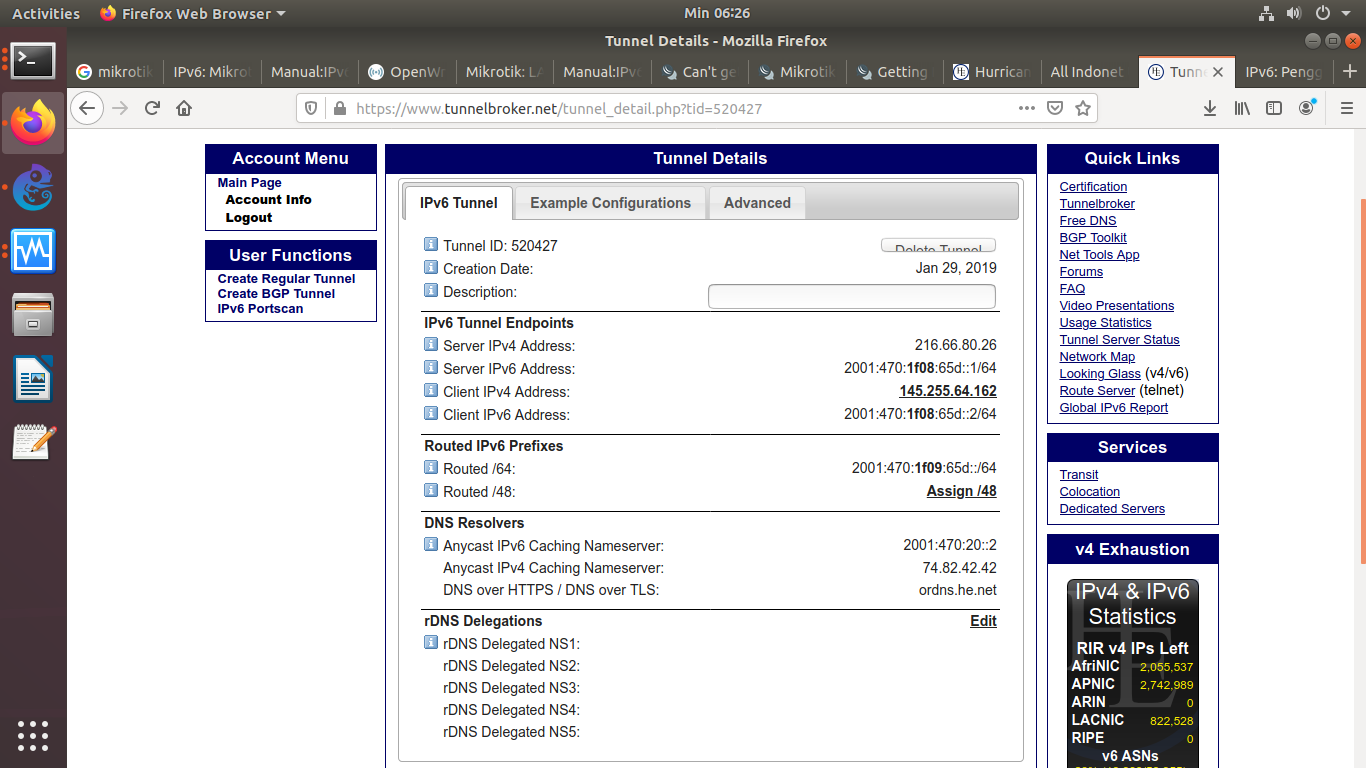Launch Terminal from the Ubuntu dock
Screen dimensions: 1366x768
coord(33,62)
